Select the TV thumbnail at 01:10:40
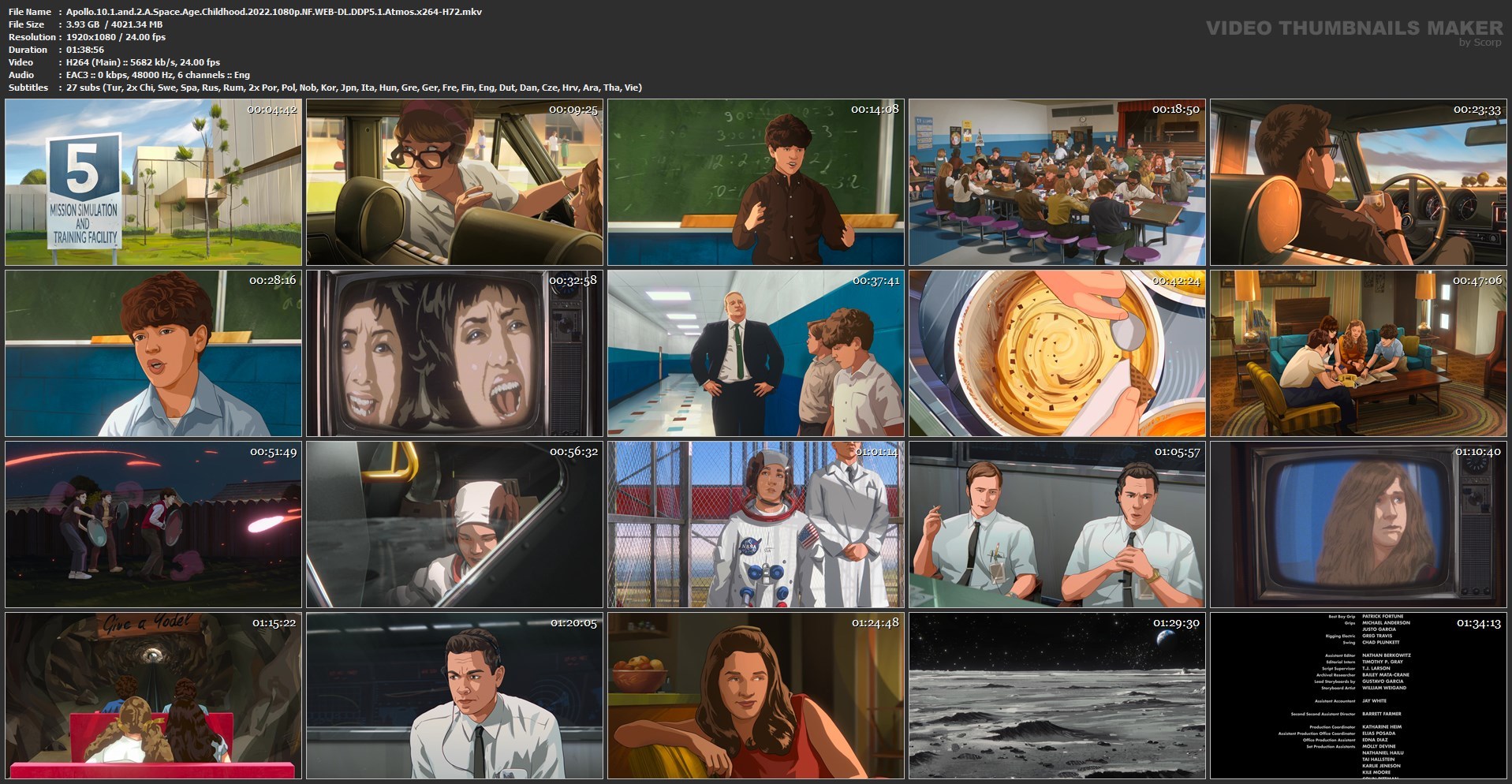Screen dimensions: 1512x784 click(1358, 525)
